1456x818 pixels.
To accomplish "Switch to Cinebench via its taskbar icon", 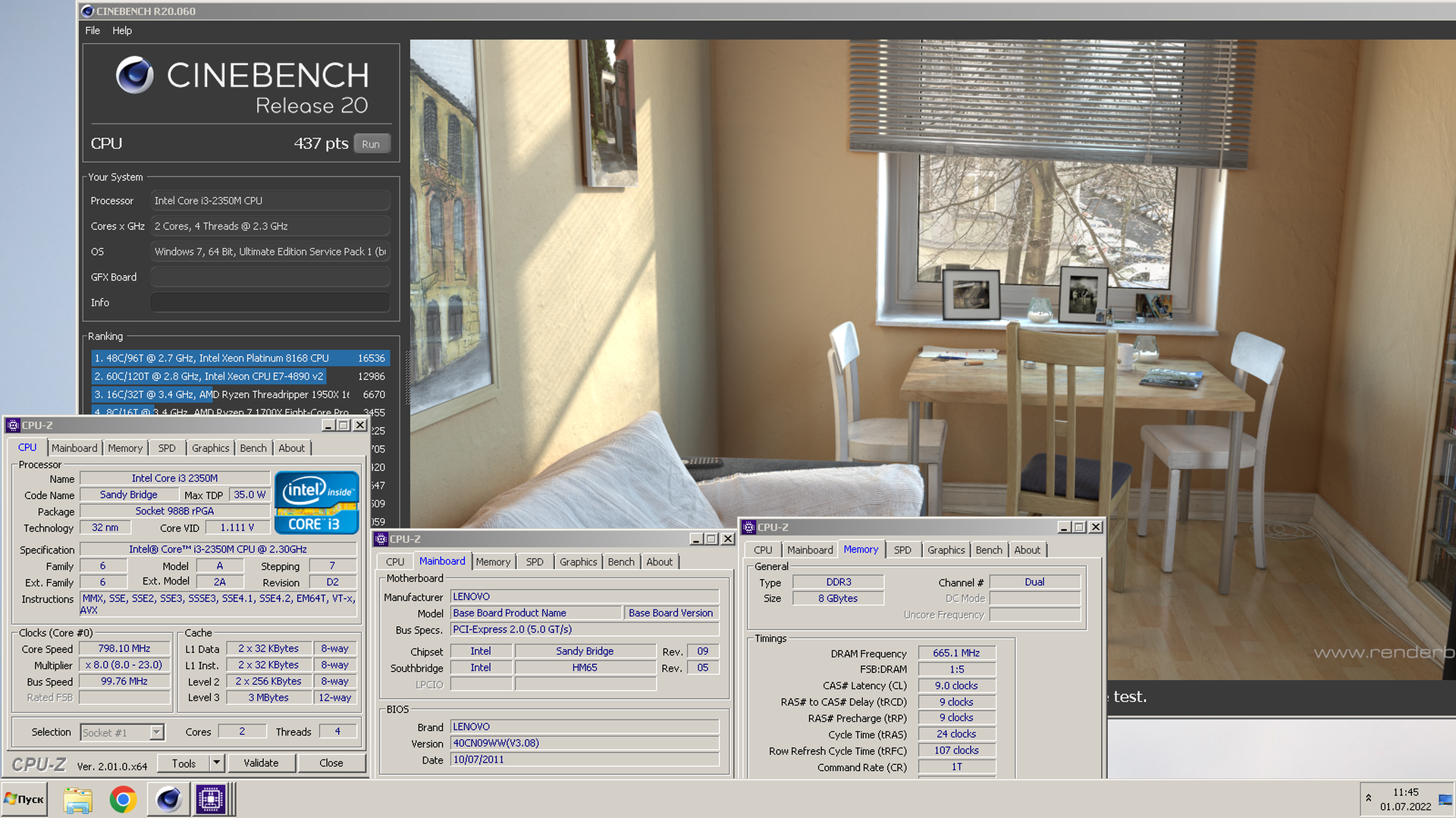I will pyautogui.click(x=168, y=800).
